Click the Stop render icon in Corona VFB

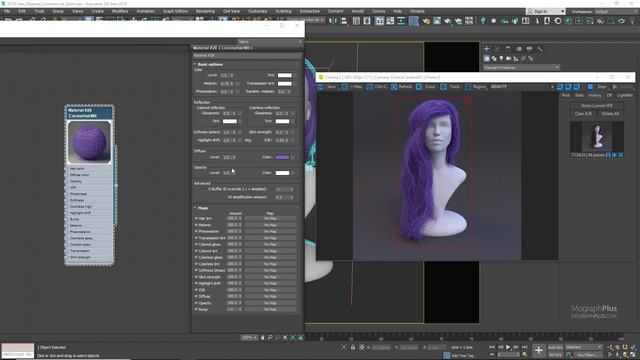pyautogui.click(x=590, y=87)
